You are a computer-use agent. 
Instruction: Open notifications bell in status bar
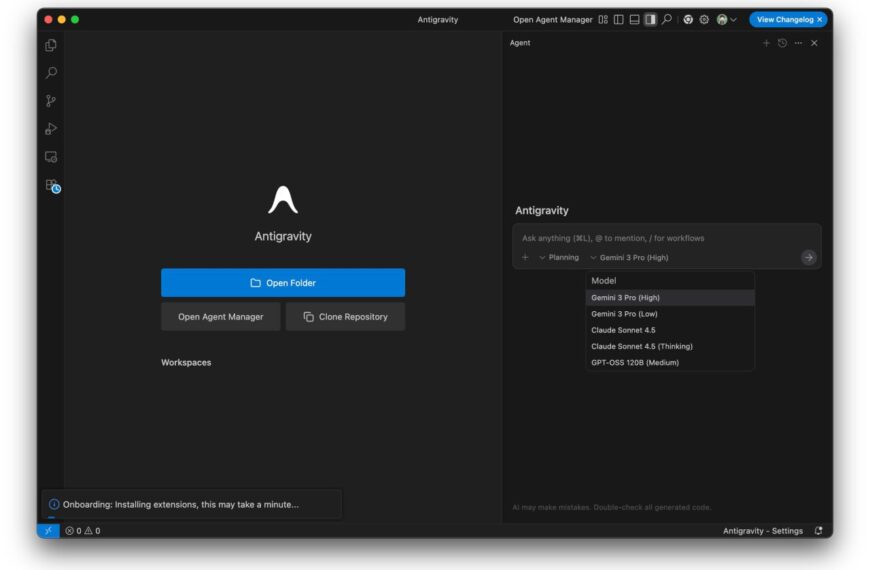click(818, 531)
